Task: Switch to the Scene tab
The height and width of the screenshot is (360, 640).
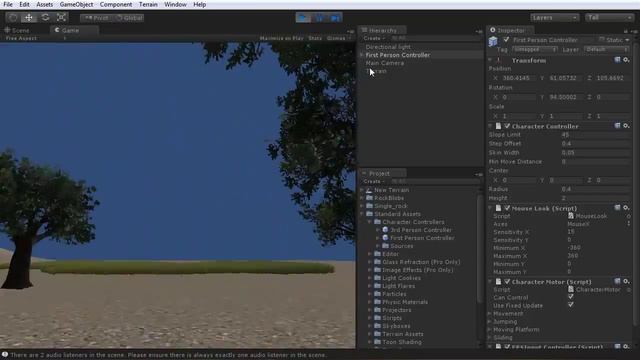Action: click(17, 30)
